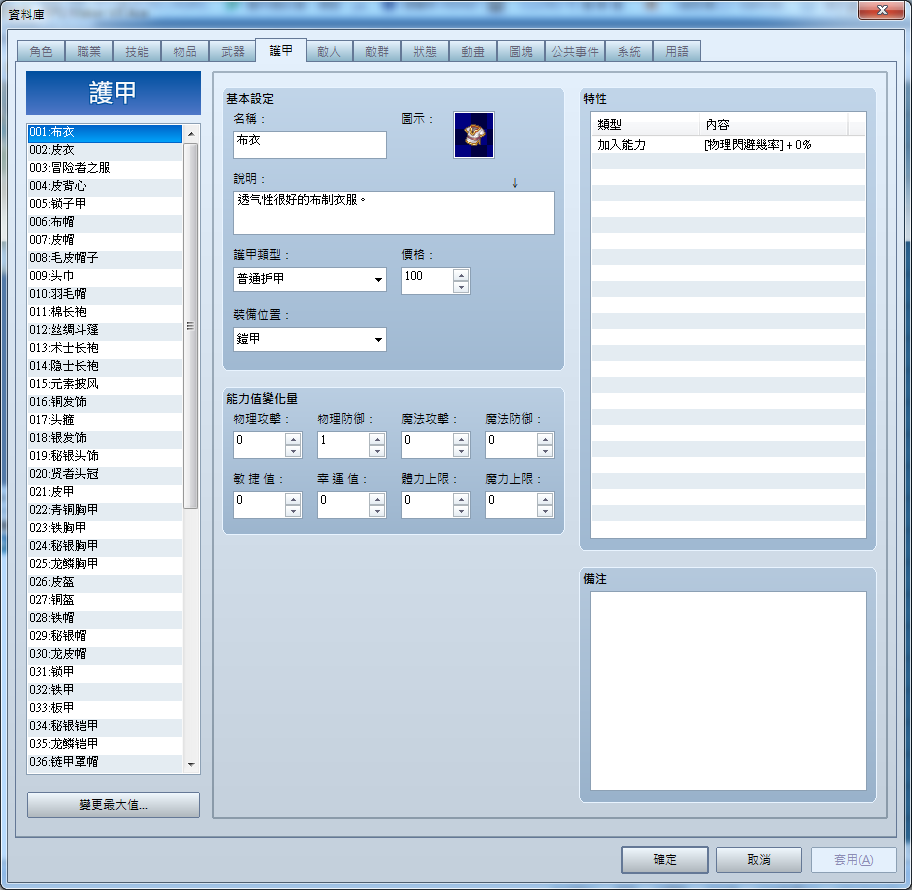The height and width of the screenshot is (890, 912).
Task: Switch to the 技能 tab
Action: coord(137,51)
